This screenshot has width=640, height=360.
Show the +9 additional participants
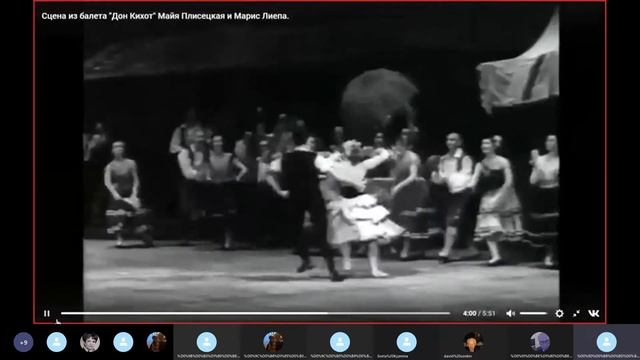coord(23,342)
